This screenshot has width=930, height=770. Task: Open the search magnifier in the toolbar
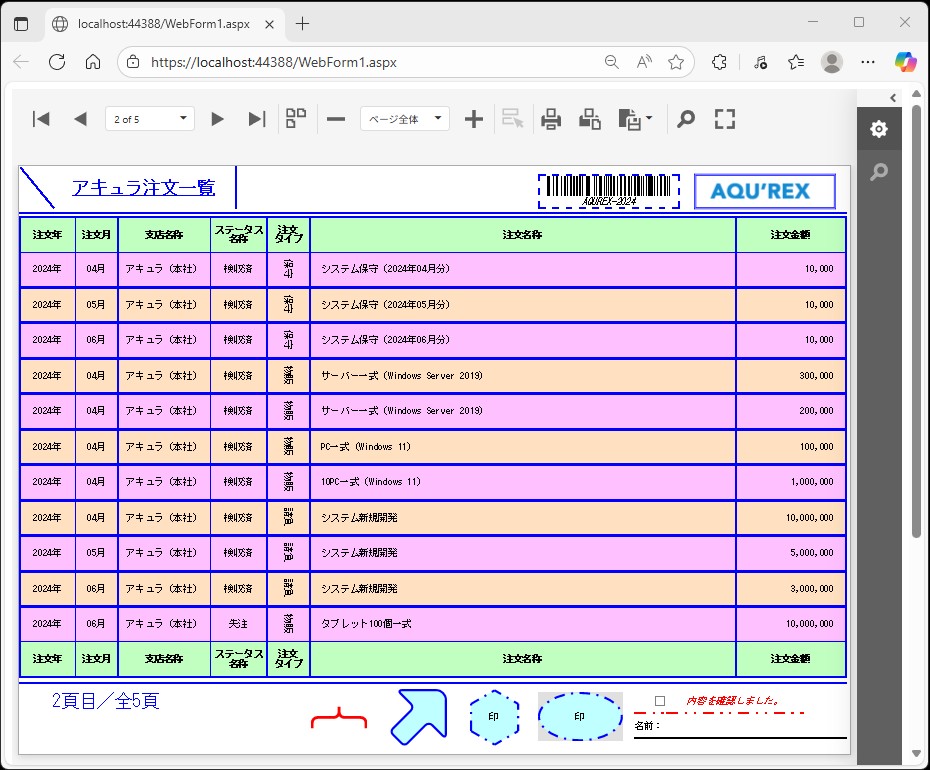[685, 119]
